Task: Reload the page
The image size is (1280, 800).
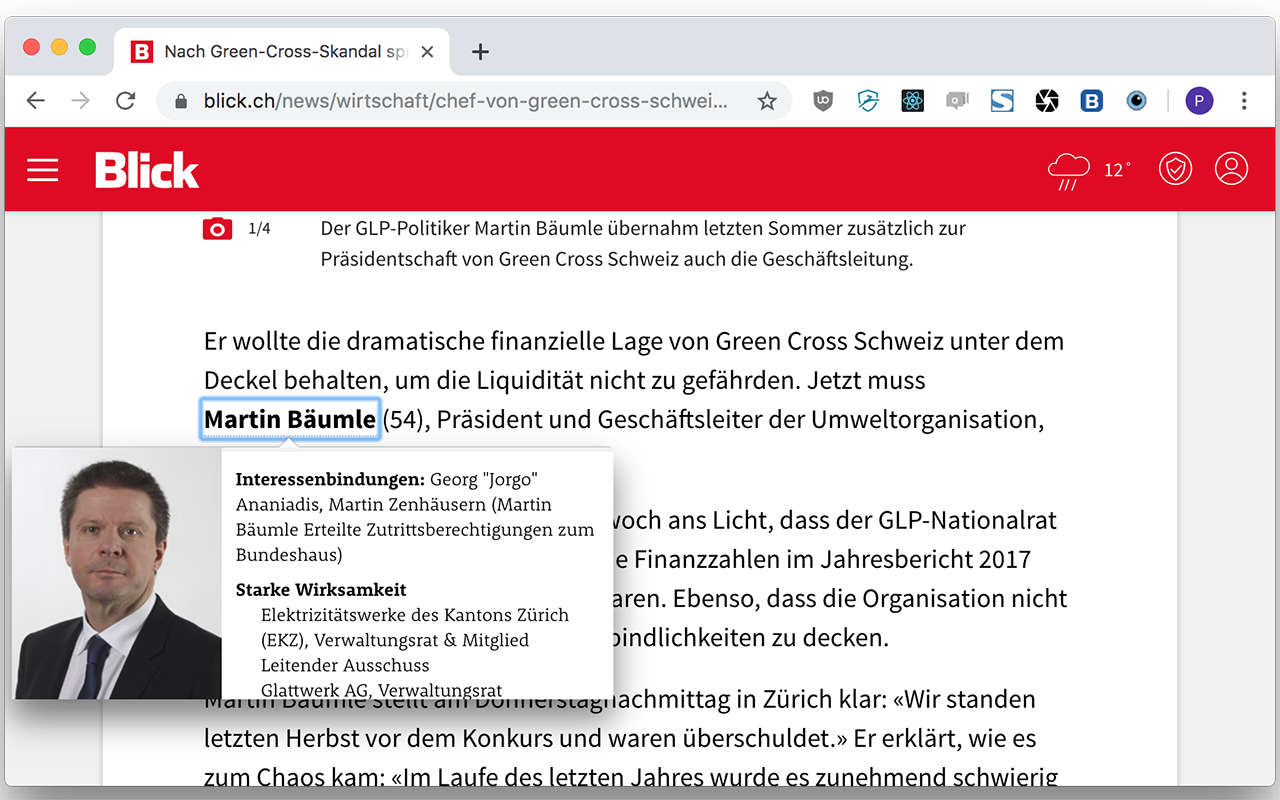Action: (125, 100)
